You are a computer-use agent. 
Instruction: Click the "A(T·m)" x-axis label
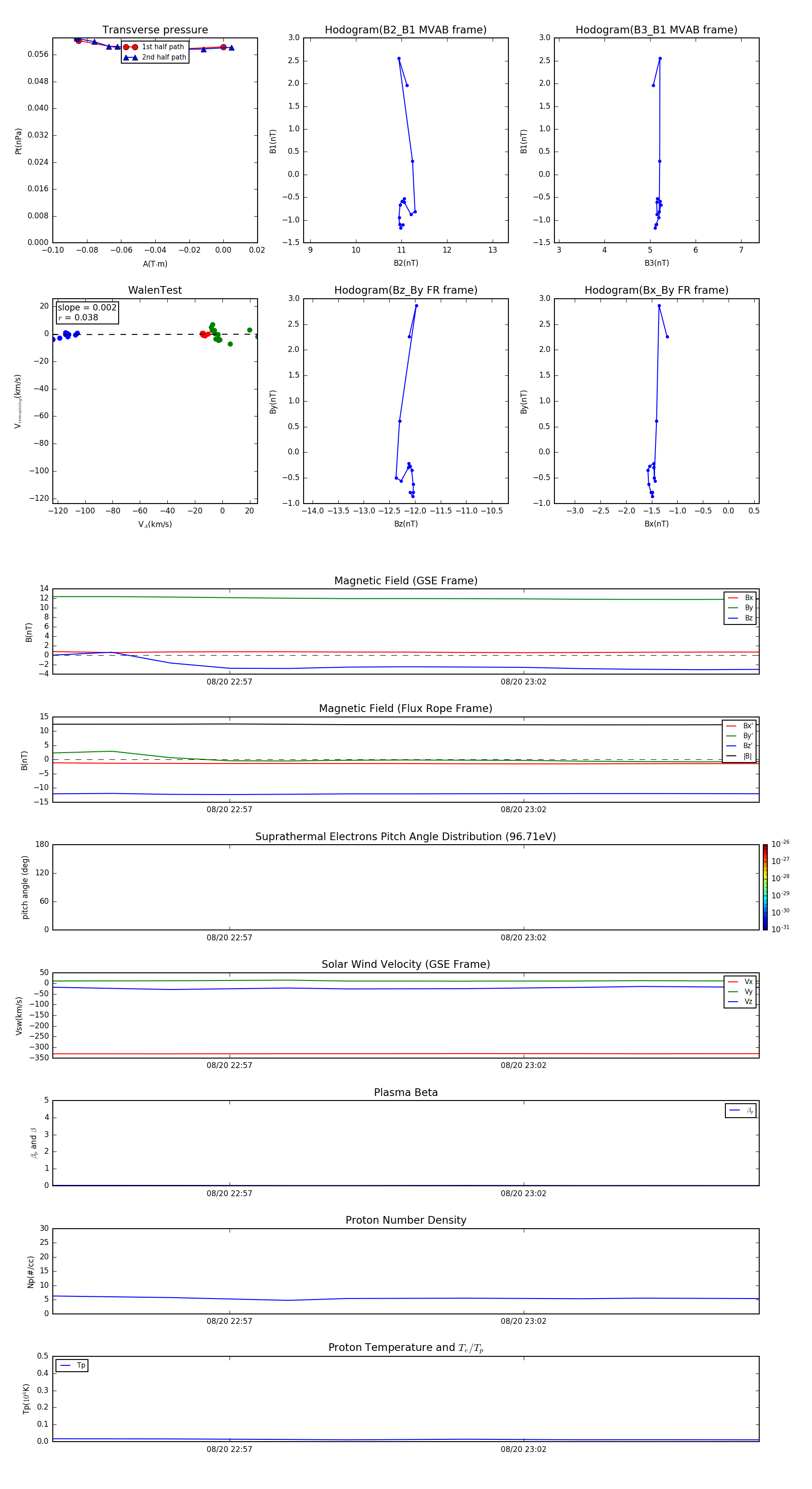click(155, 264)
